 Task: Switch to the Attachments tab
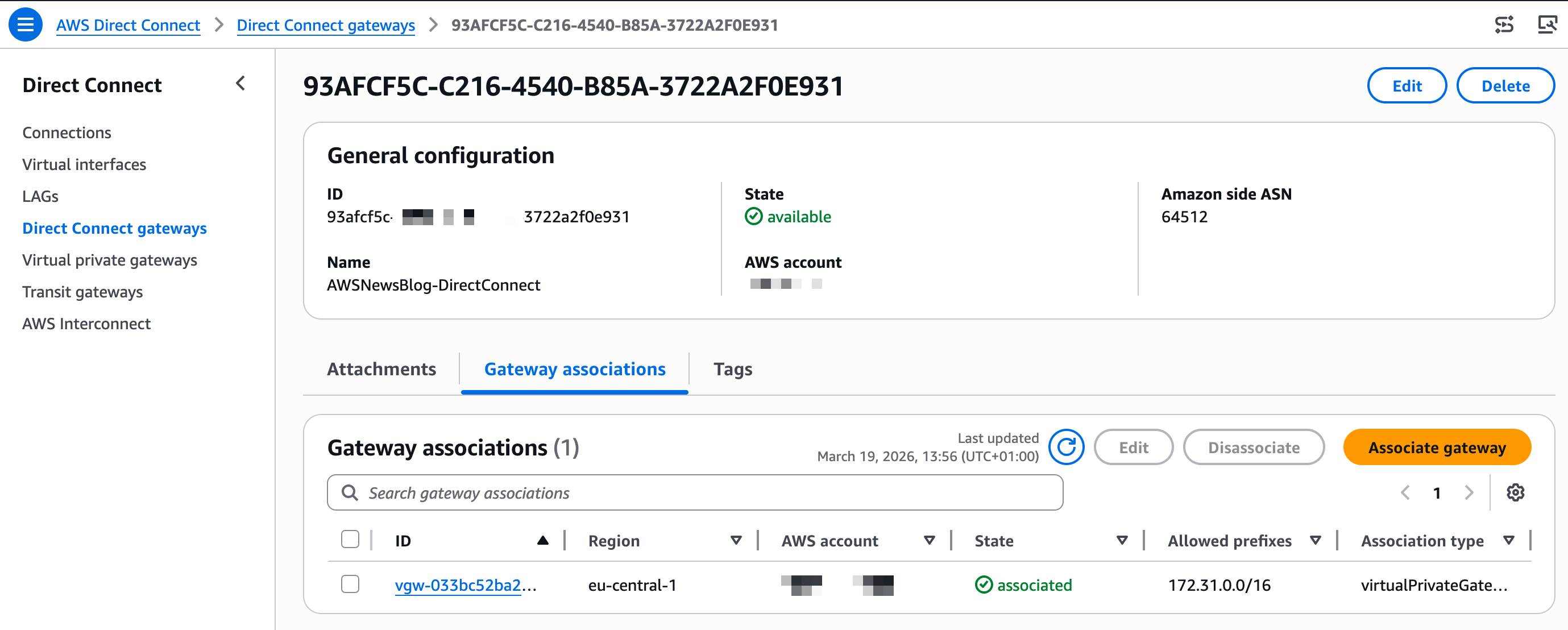(381, 369)
